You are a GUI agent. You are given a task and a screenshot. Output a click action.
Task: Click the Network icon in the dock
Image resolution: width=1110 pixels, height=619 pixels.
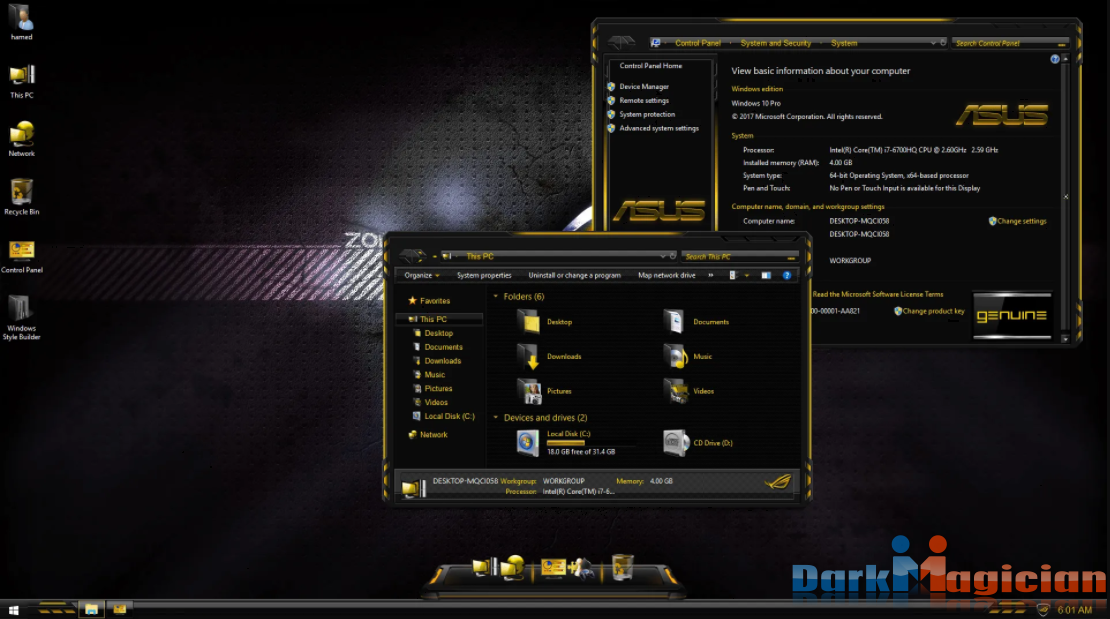(x=513, y=567)
